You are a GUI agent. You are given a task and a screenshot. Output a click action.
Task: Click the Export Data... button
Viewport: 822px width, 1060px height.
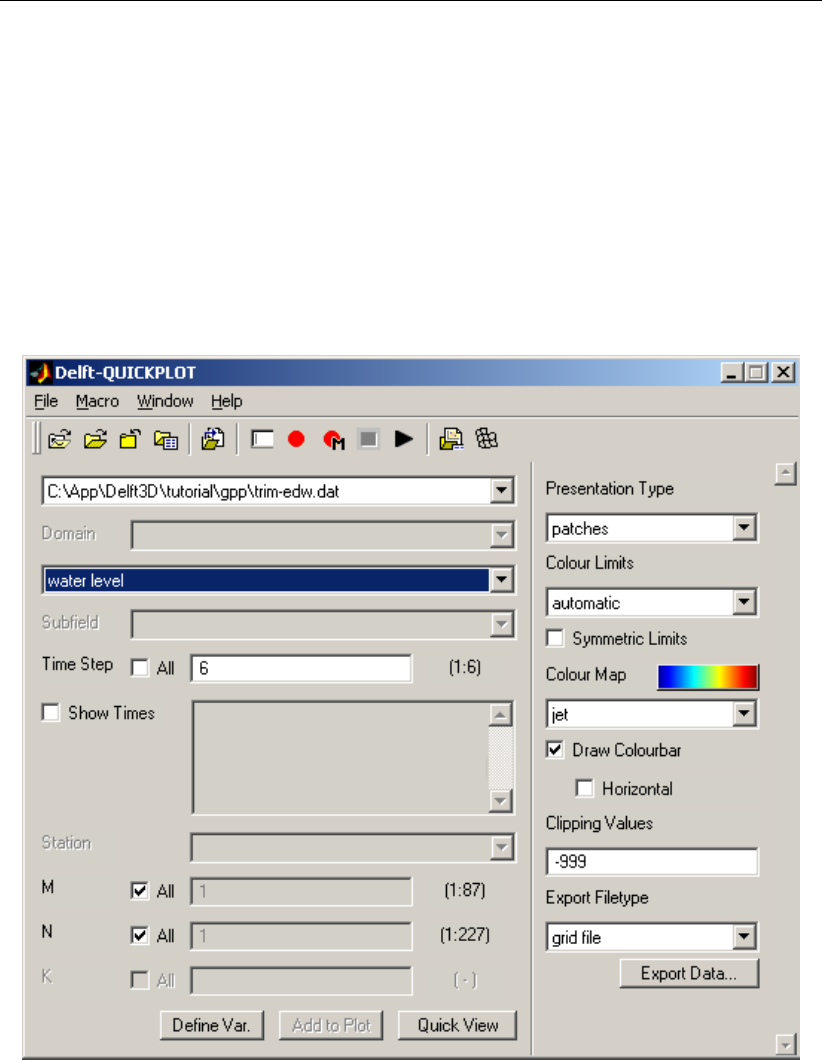click(x=690, y=973)
